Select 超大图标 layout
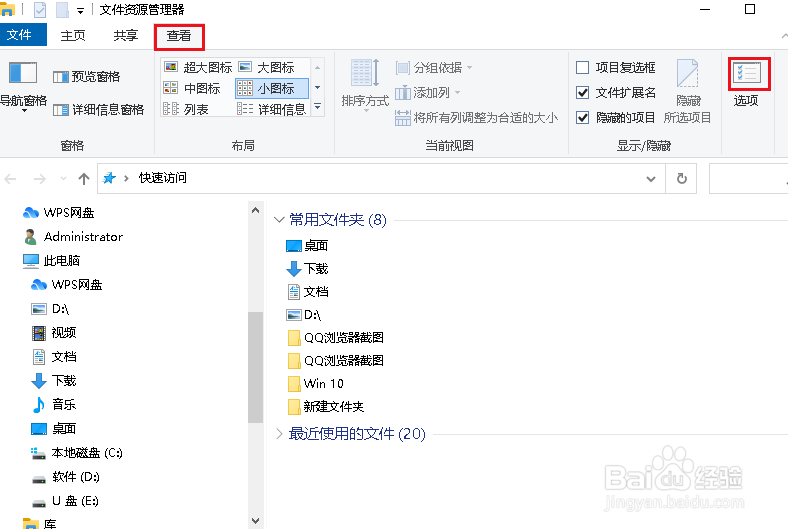This screenshot has width=788, height=530. 198,67
